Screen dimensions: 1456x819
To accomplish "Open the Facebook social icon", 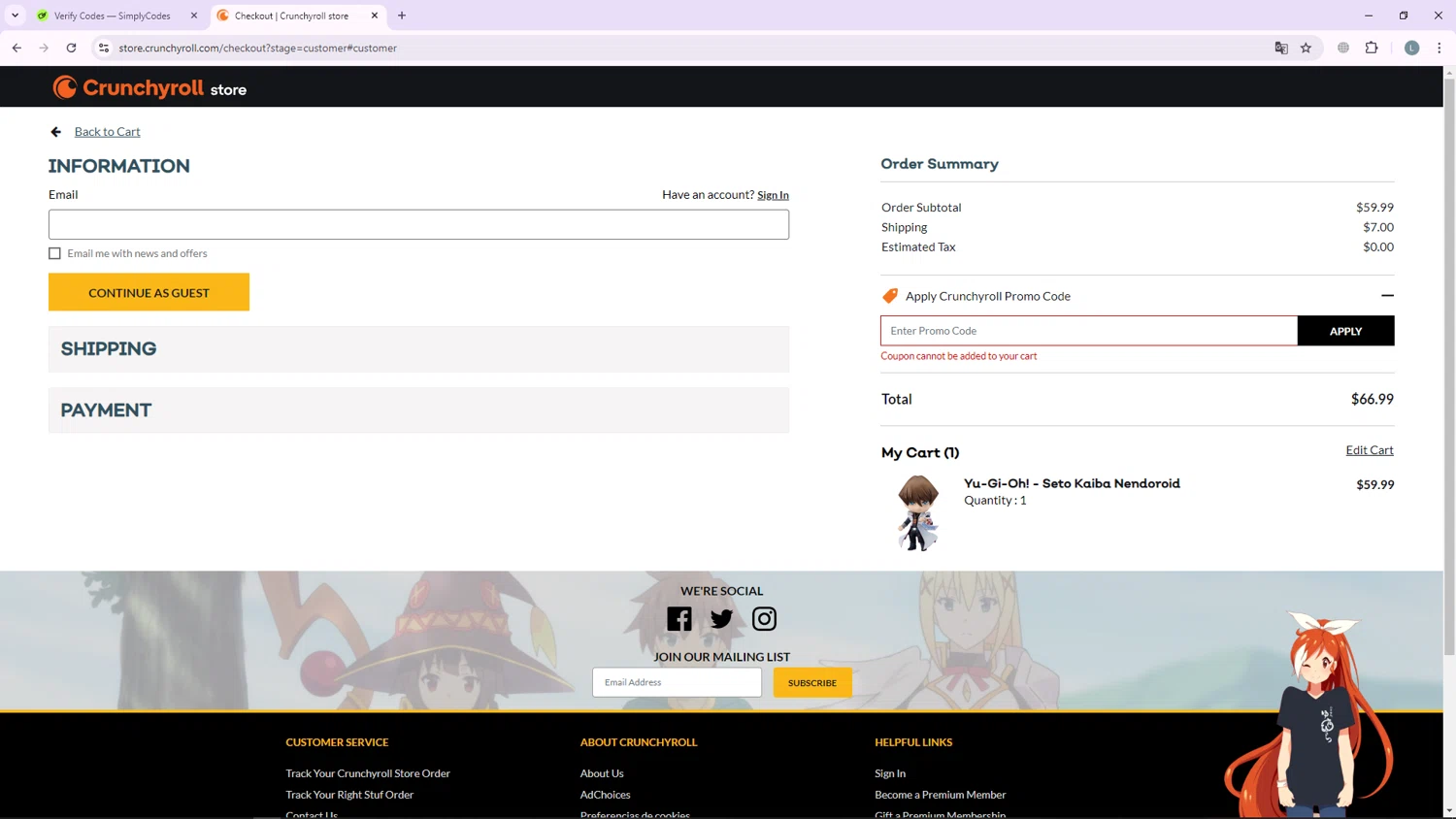I will [679, 619].
